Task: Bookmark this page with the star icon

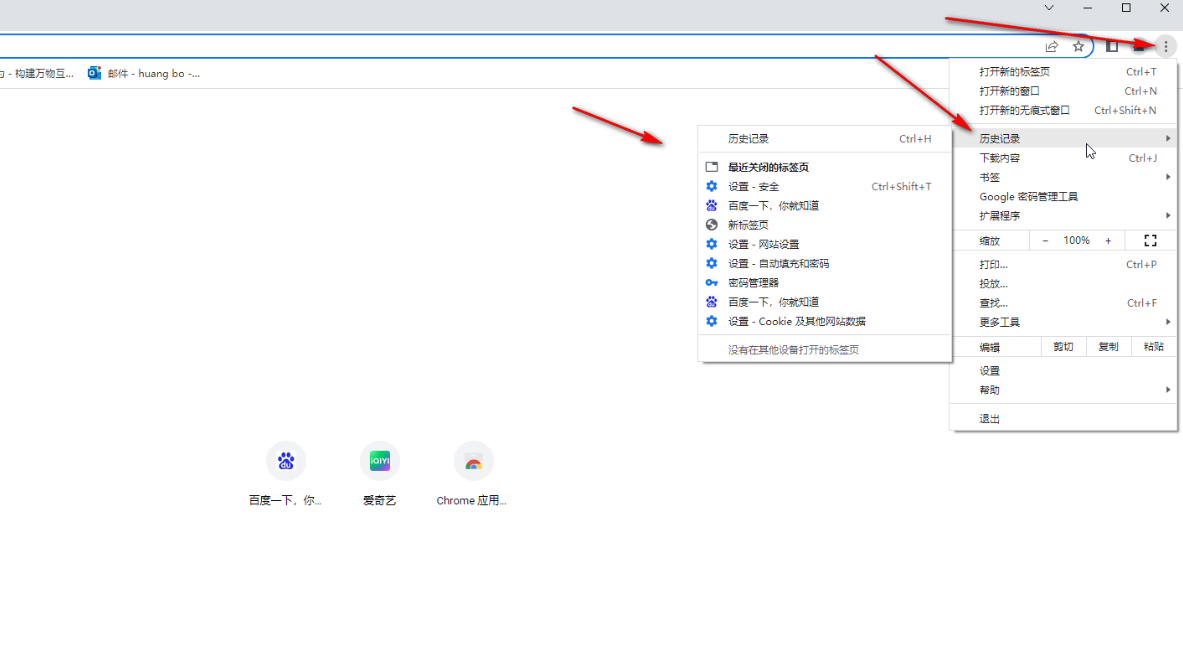Action: click(1078, 47)
